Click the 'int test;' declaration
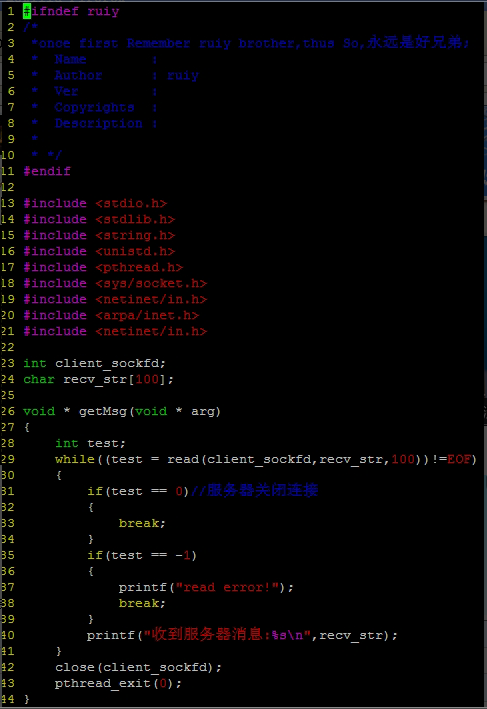487x709 pixels. [x=90, y=443]
